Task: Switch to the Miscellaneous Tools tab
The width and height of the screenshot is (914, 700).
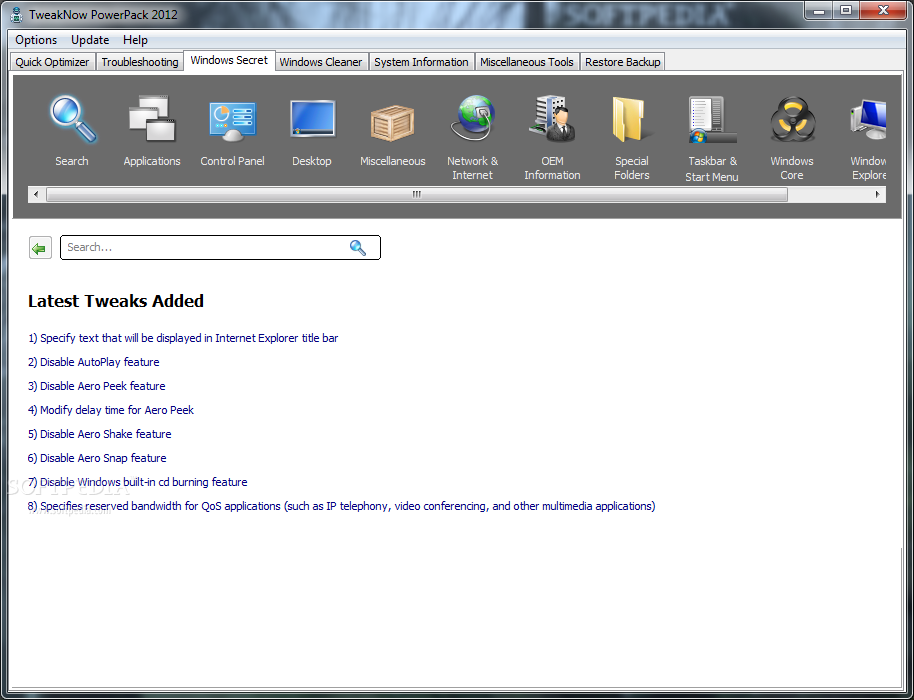Action: [x=526, y=62]
